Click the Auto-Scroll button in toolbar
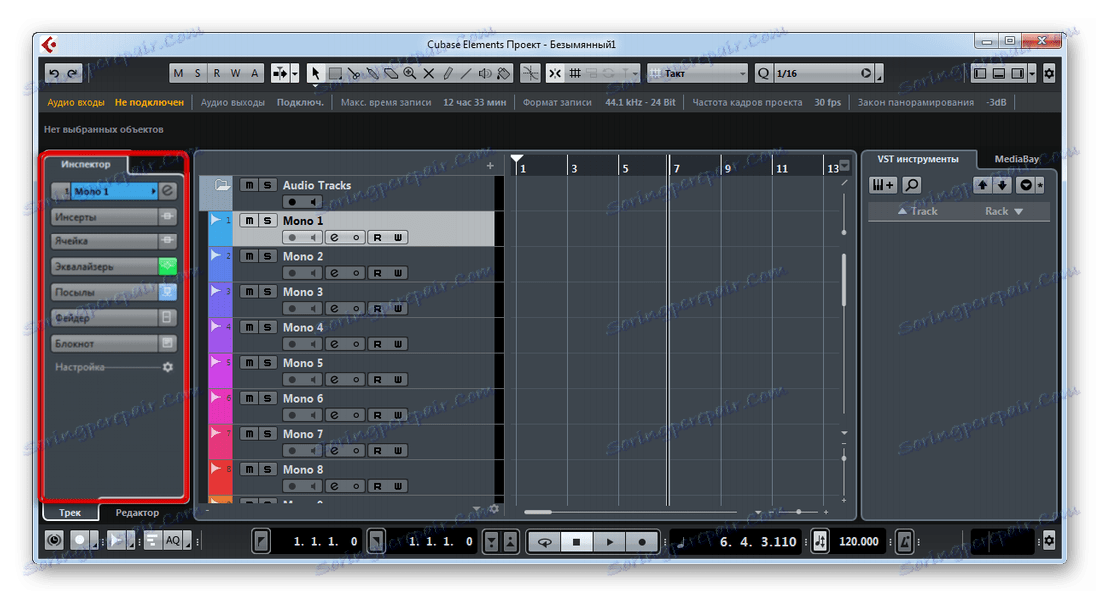The height and width of the screenshot is (597, 1100). (x=280, y=73)
